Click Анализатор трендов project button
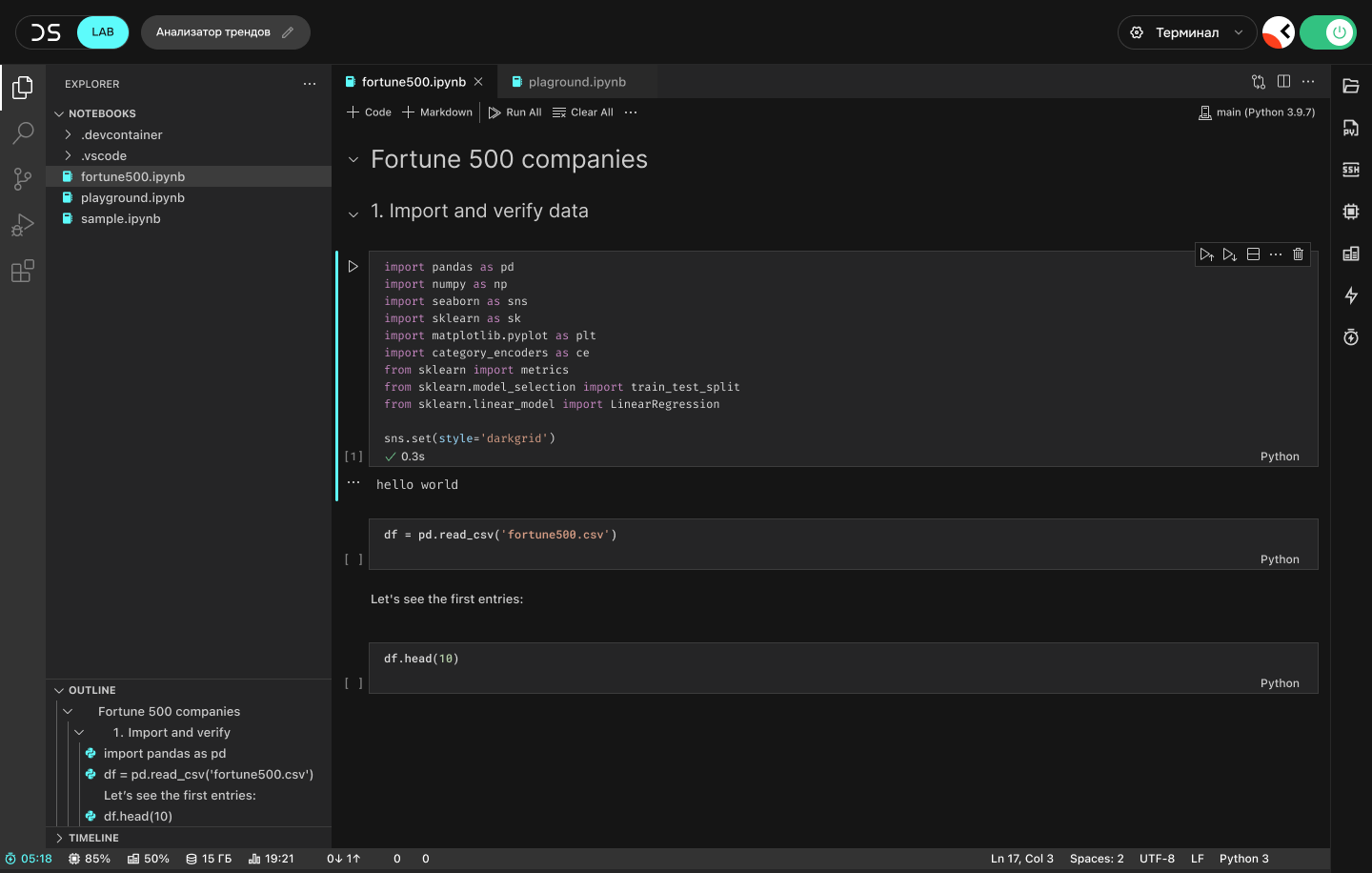This screenshot has height=873, width=1372. (x=226, y=32)
